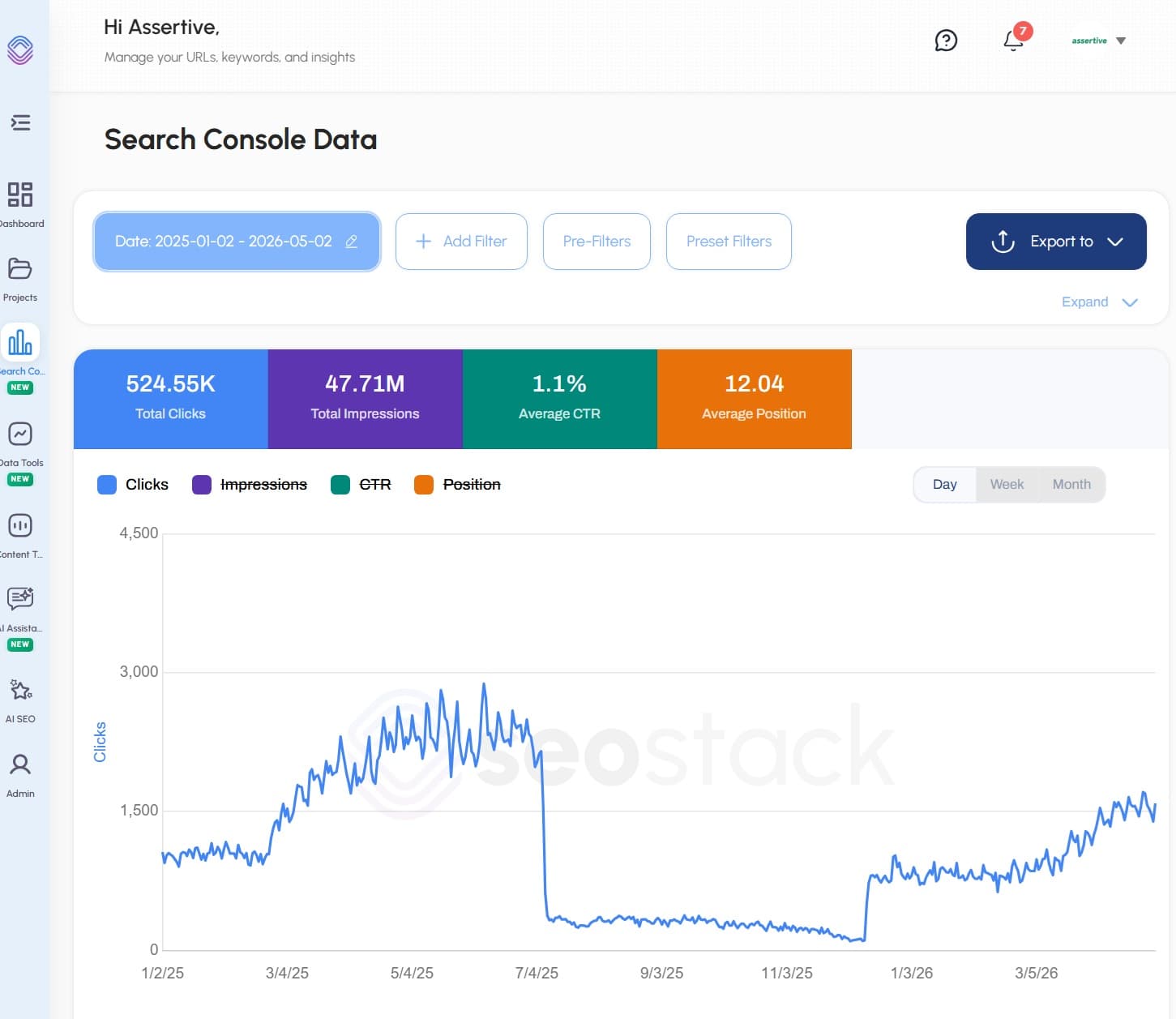The height and width of the screenshot is (1019, 1176).
Task: Click the purple Impressions color swatch
Action: (202, 485)
